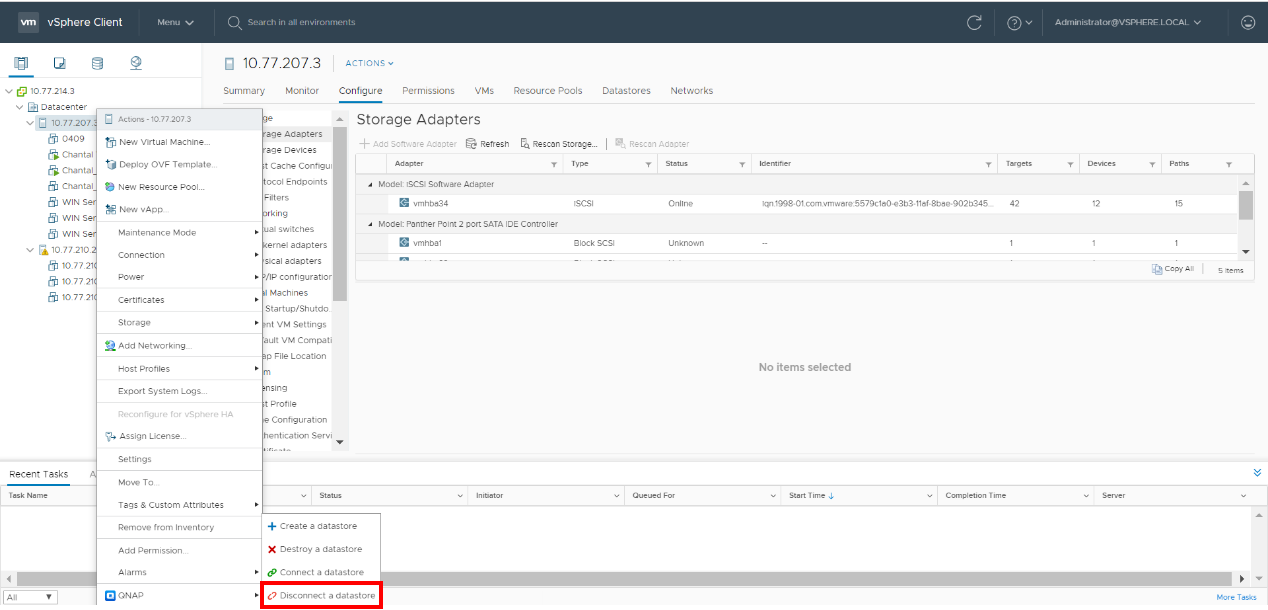Open the Networking inventory view icon
Screen dimensions: 1268x610
pyautogui.click(x=135, y=63)
